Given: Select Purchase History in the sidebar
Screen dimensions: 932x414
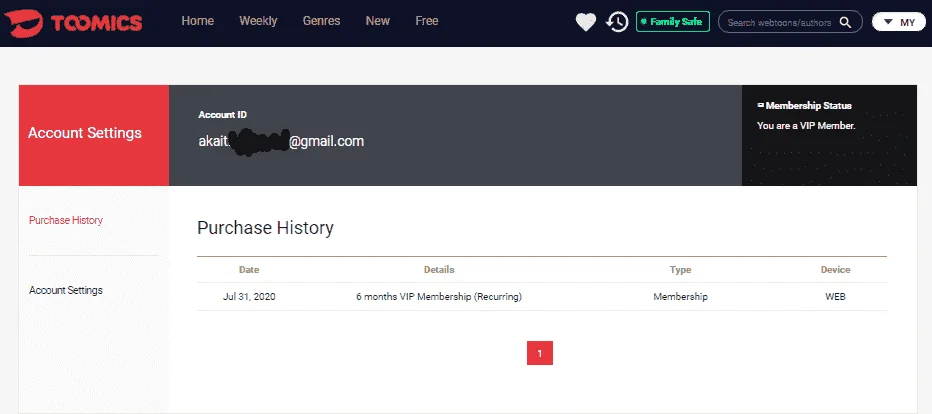Looking at the screenshot, I should pyautogui.click(x=66, y=220).
